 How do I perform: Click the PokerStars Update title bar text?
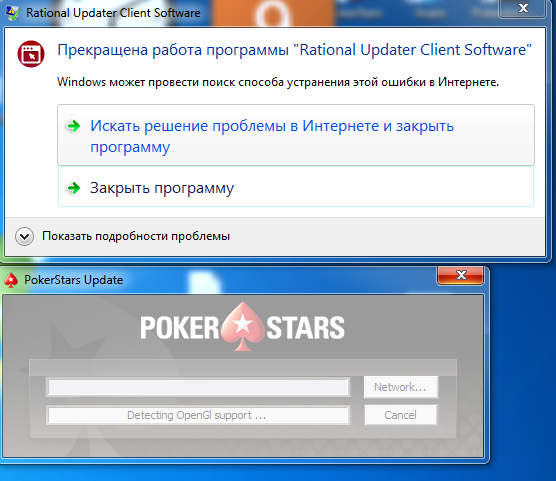pyautogui.click(x=73, y=280)
